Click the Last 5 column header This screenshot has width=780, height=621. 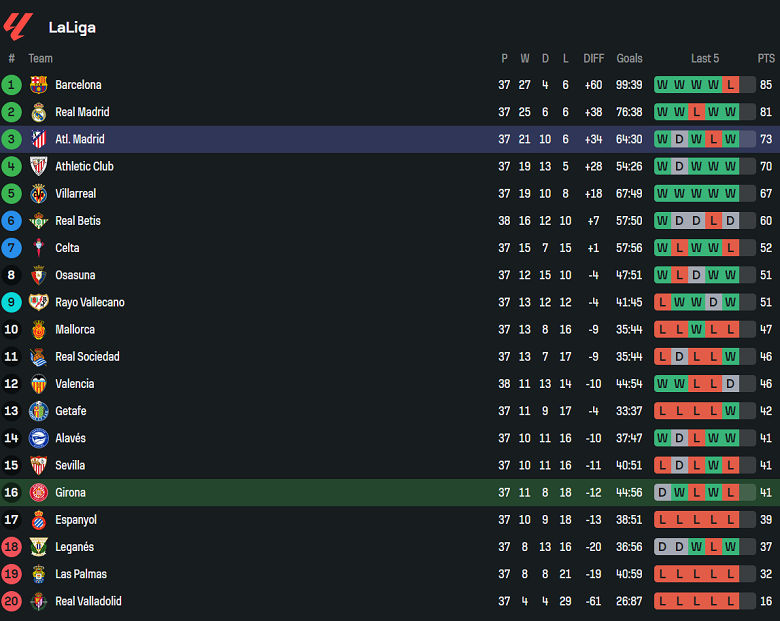[x=704, y=58]
